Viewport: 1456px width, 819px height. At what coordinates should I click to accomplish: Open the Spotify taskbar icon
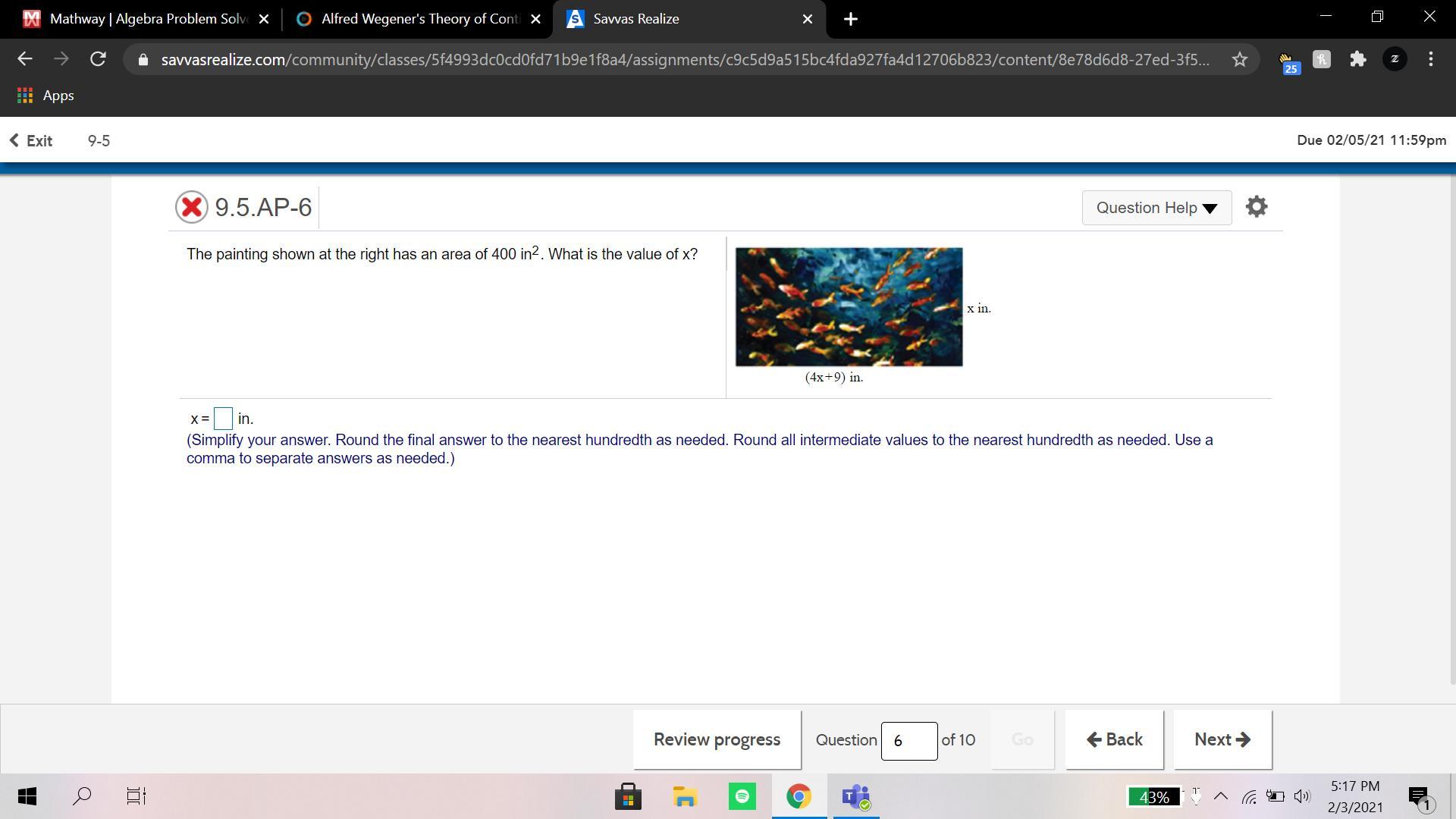tap(742, 796)
